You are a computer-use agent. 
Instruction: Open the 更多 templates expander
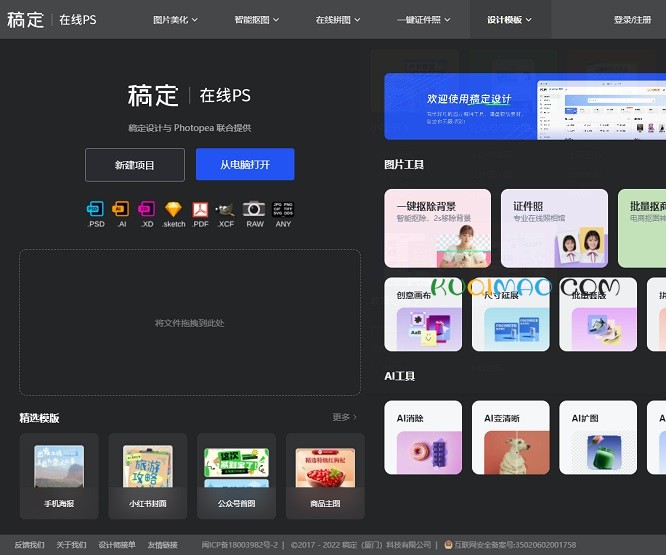344,417
